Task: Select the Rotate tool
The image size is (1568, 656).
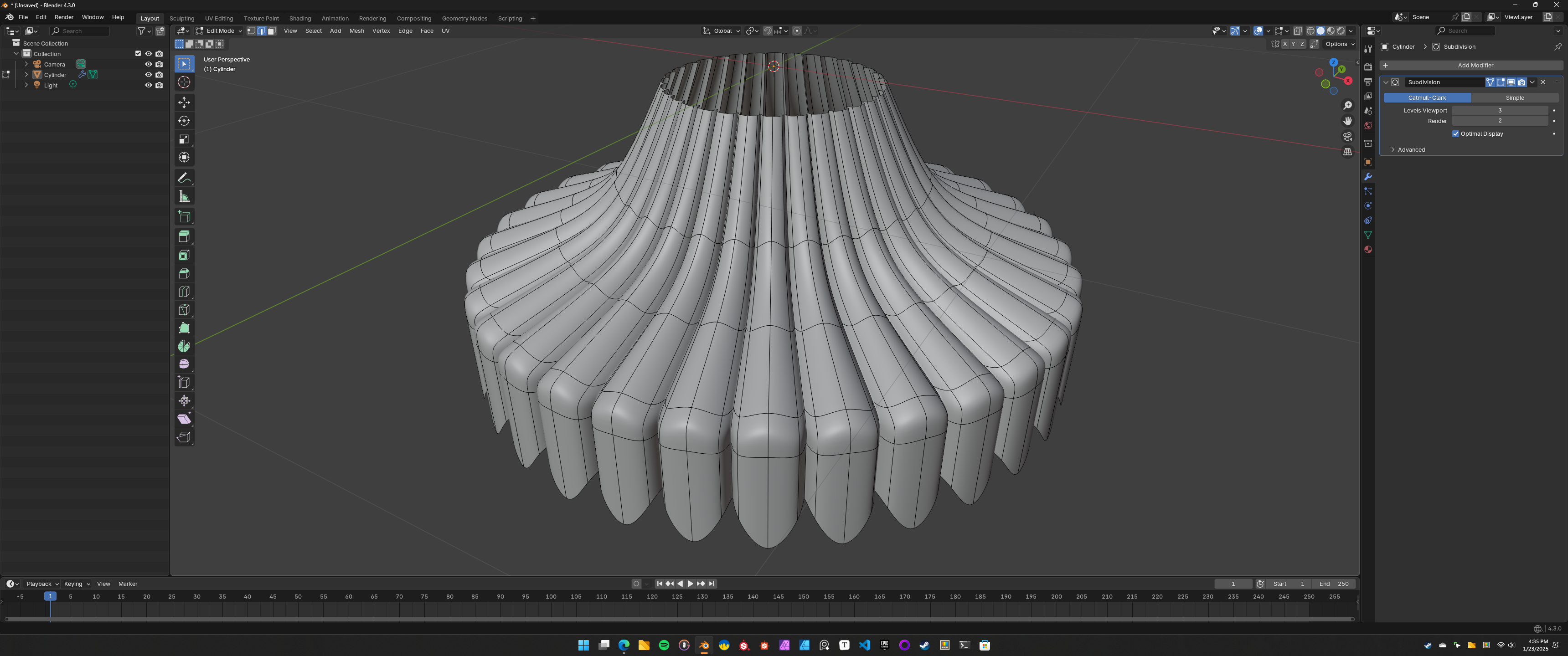Action: pos(184,120)
